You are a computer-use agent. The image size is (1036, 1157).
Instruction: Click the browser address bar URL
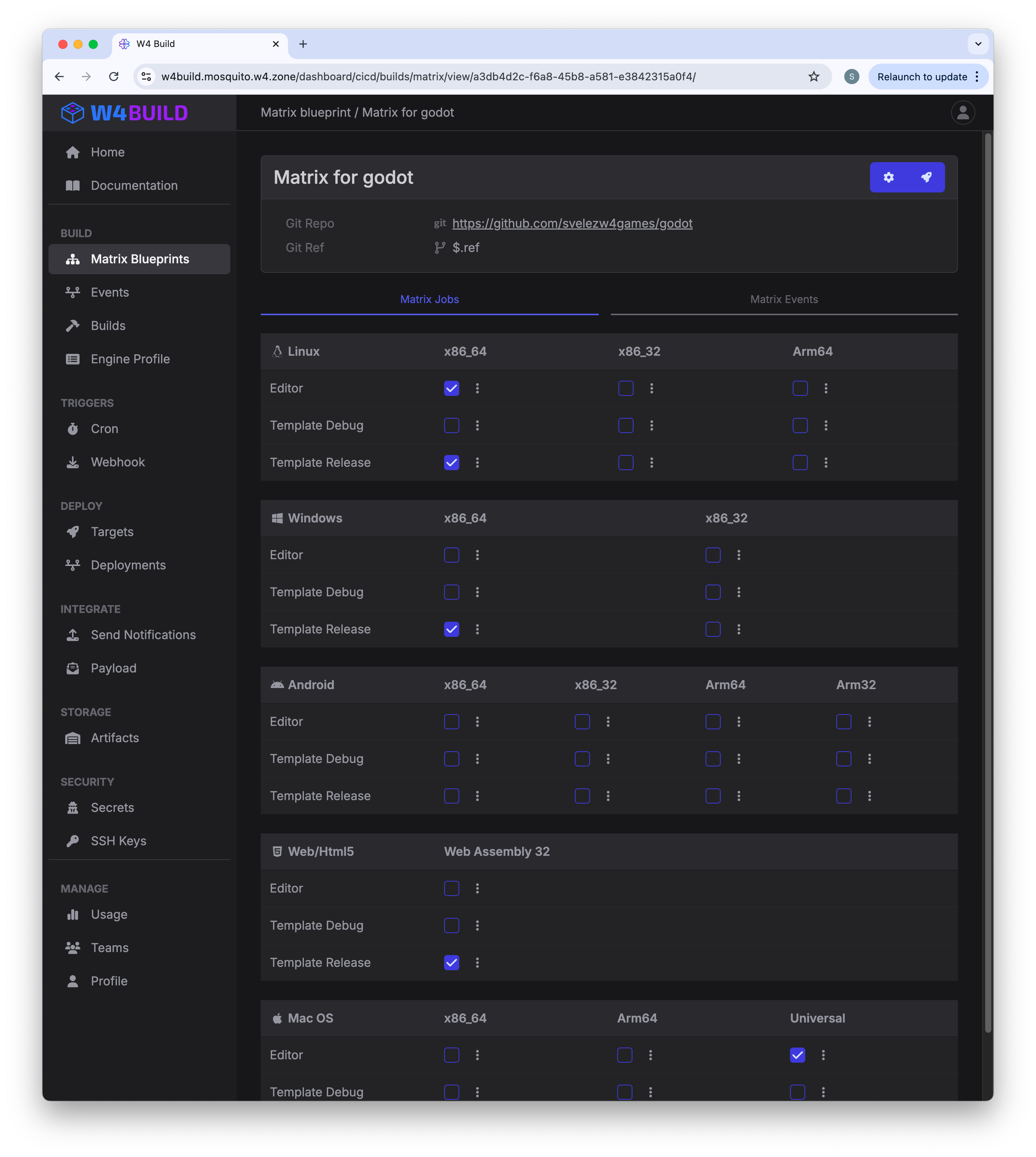pyautogui.click(x=428, y=77)
